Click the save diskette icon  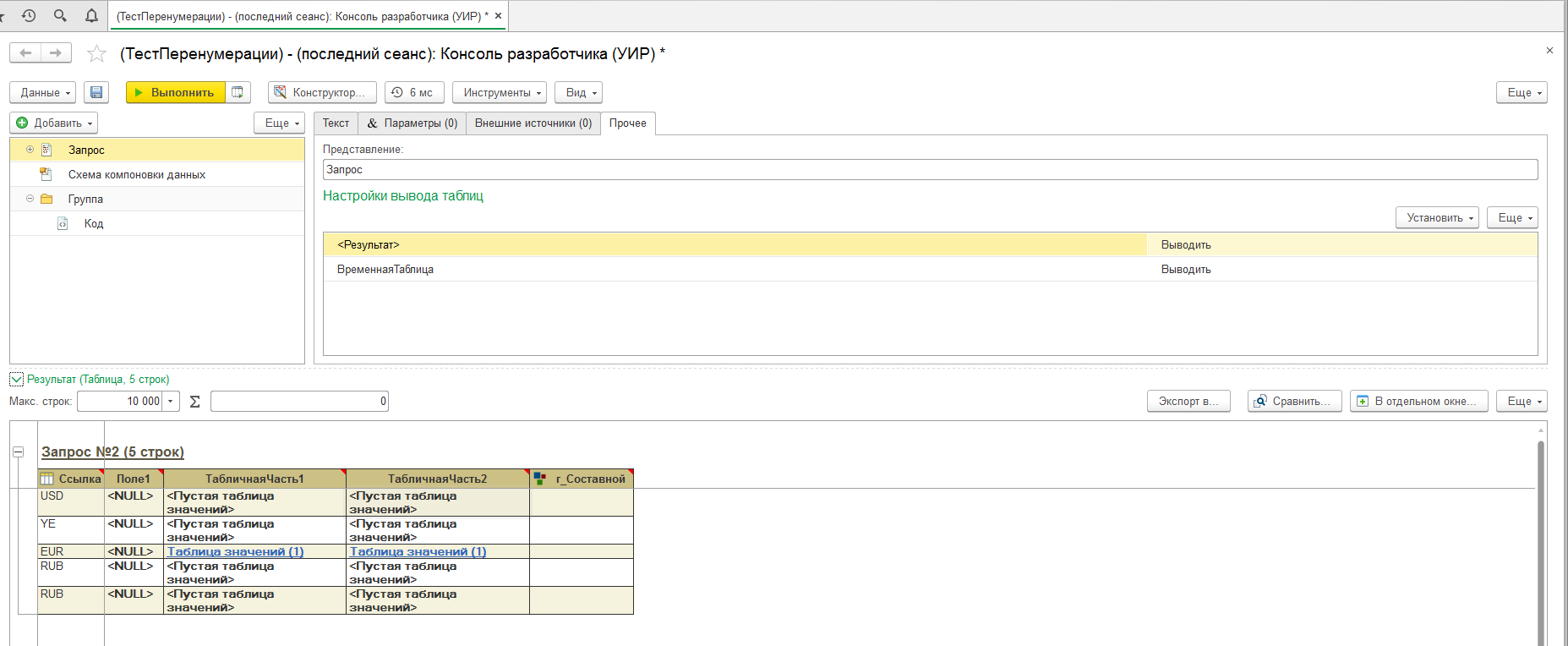tap(96, 92)
